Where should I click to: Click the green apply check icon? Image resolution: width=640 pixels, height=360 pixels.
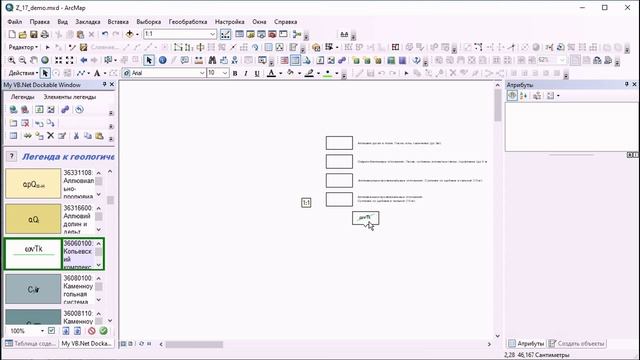tap(104, 331)
